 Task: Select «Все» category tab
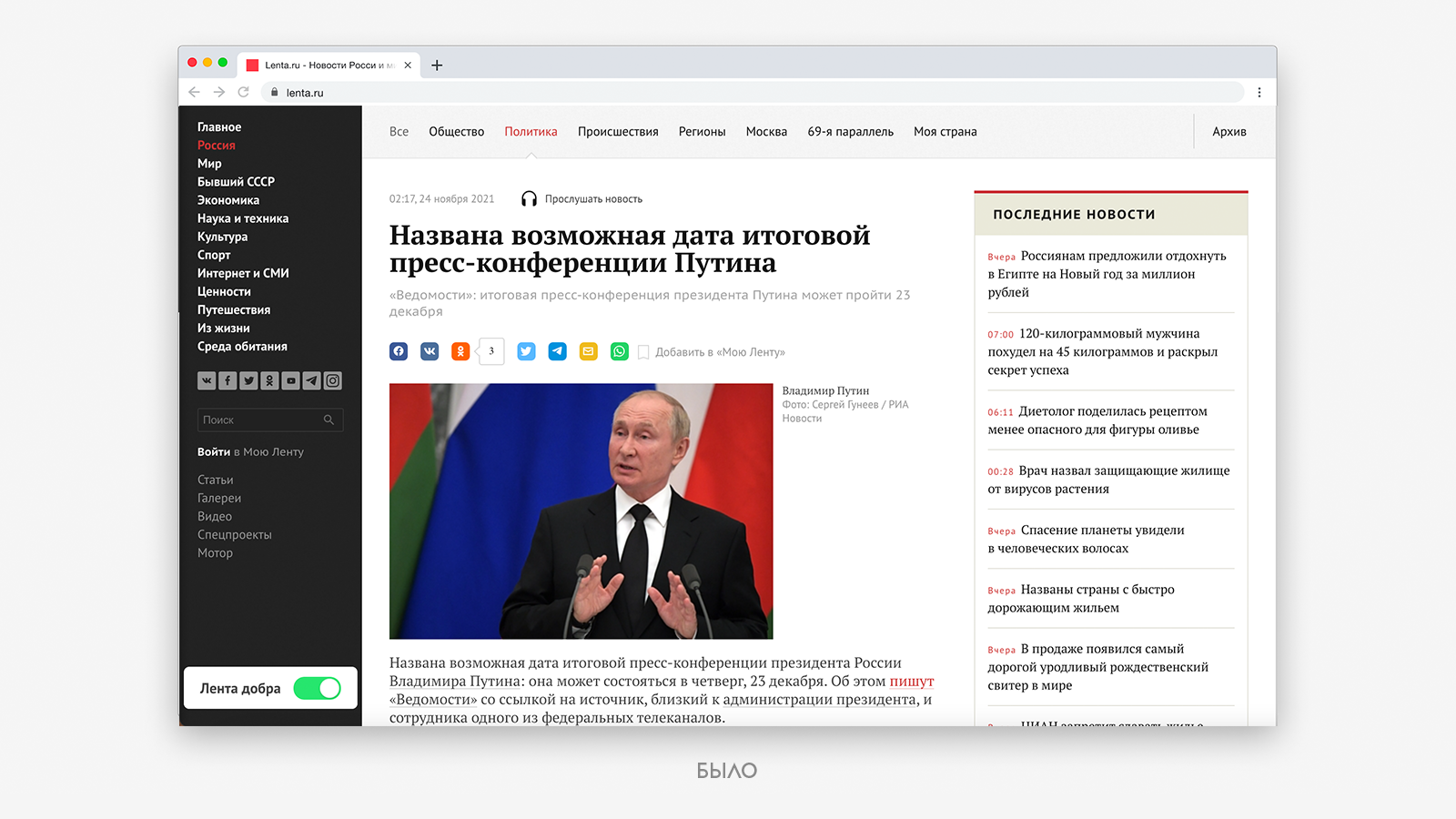(399, 132)
